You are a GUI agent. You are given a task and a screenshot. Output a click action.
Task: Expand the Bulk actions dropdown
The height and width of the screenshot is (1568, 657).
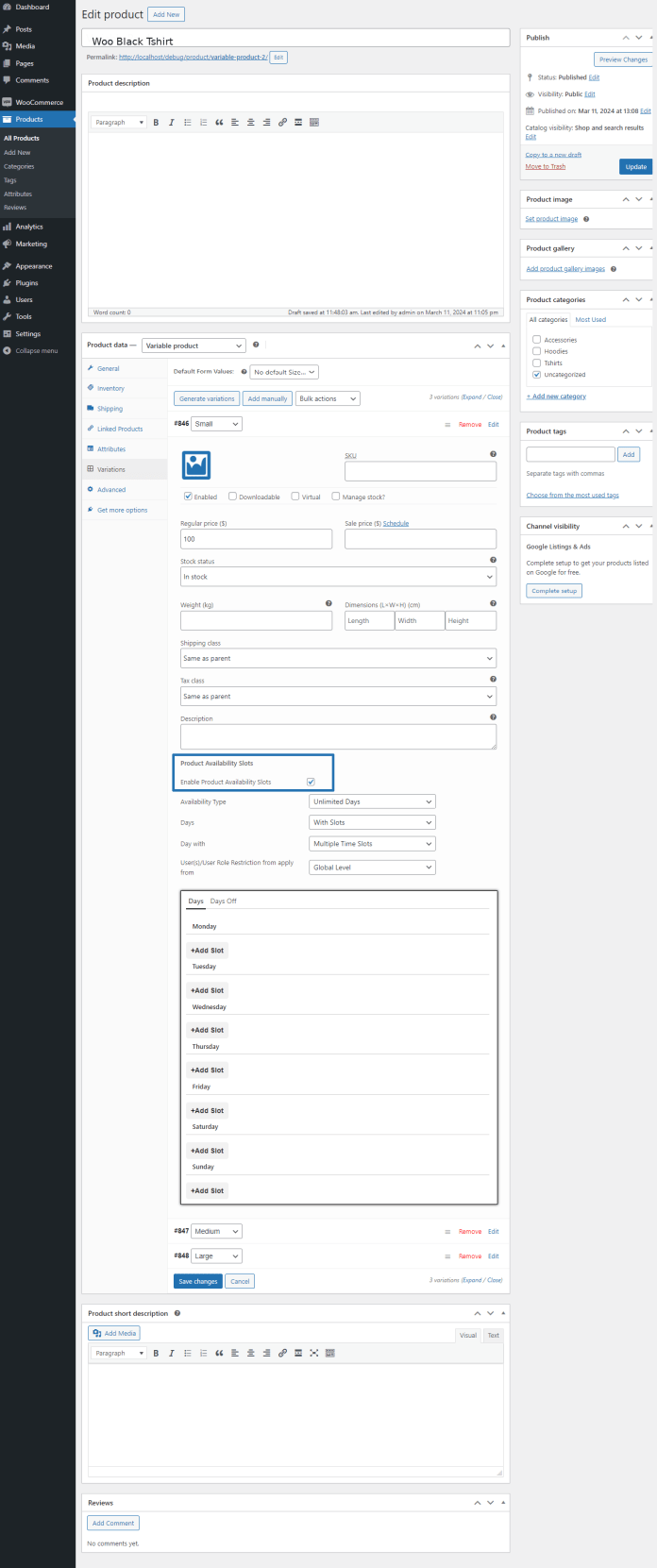[328, 398]
